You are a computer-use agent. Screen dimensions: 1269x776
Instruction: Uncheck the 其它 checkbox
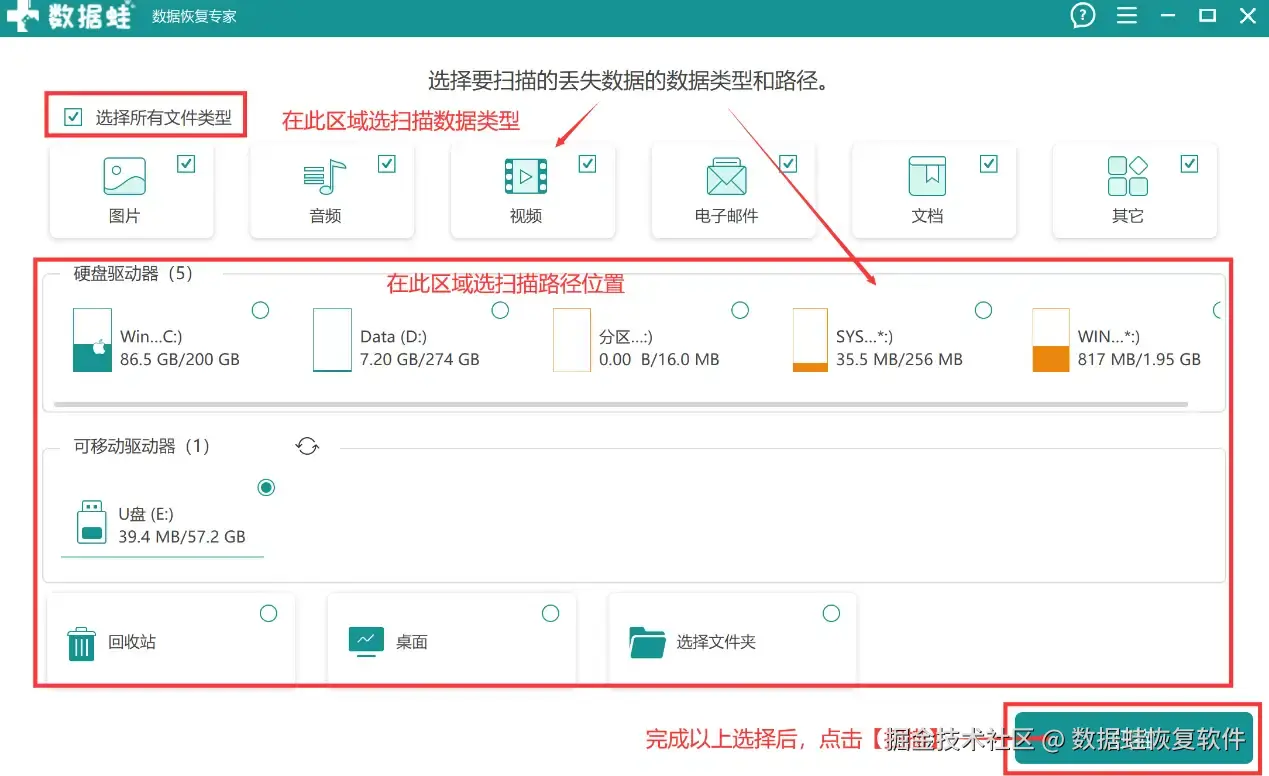coord(1189,164)
